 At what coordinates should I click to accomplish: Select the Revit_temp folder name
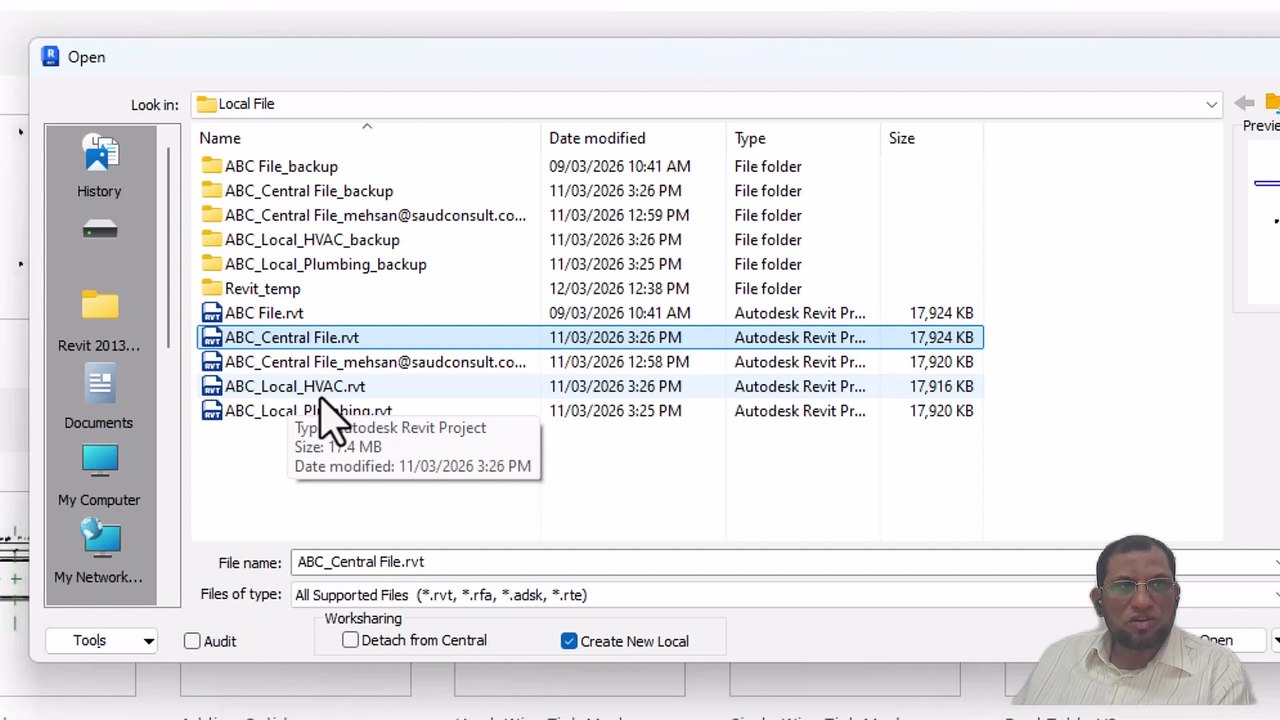coord(262,289)
